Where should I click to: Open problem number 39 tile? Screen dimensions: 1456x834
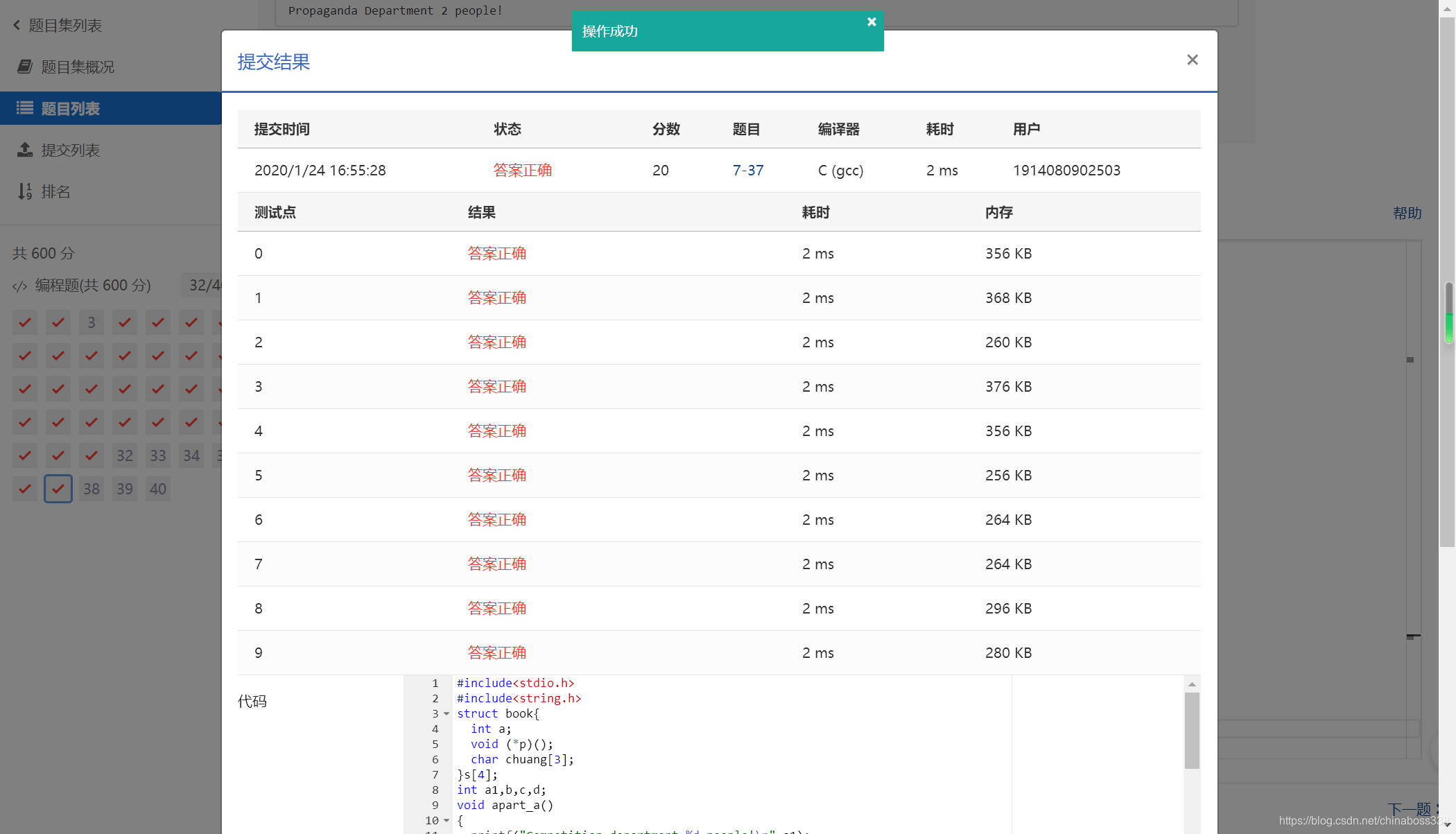[x=125, y=489]
